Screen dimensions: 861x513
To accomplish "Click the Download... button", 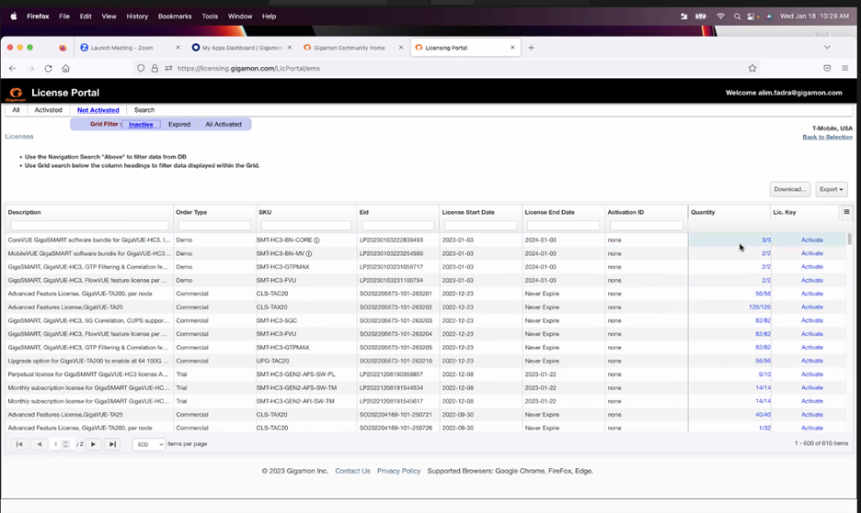I will (789, 189).
